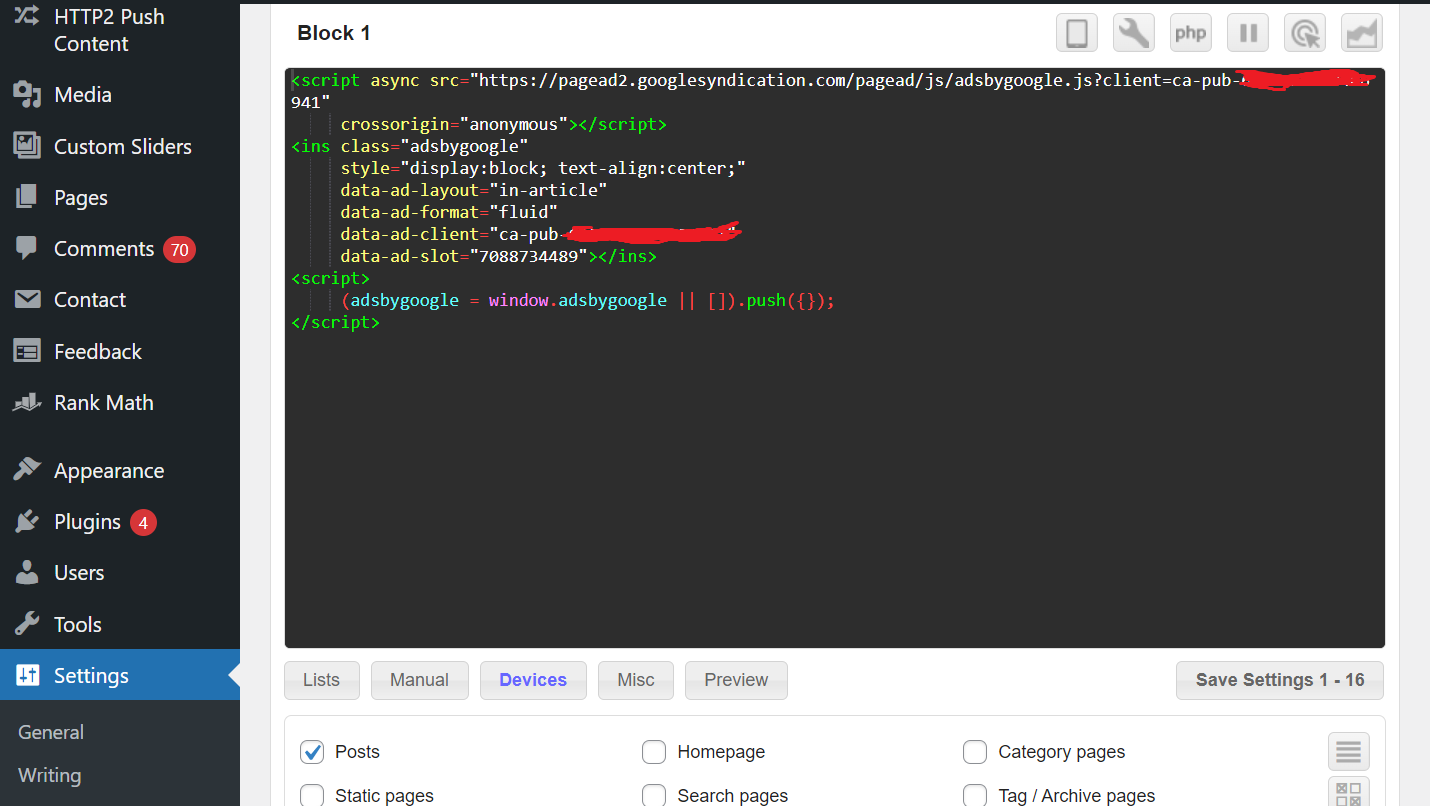Click Save Settings 1 - 16
Screen dimensions: 1430x806
pos(1280,680)
